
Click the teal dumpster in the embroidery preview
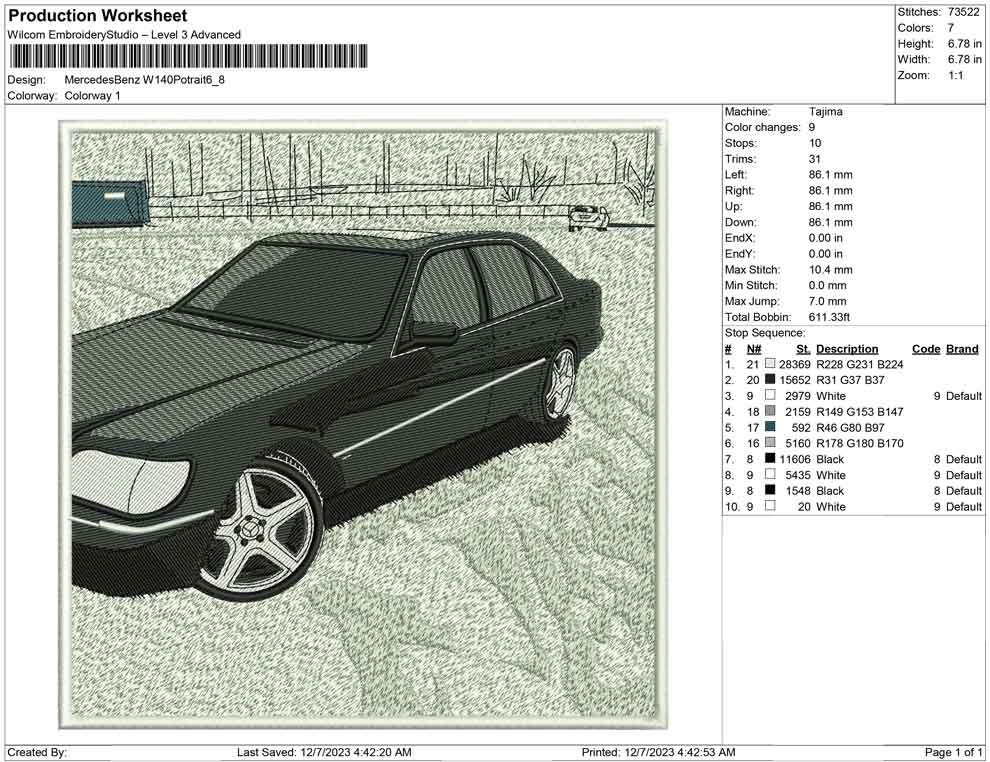[x=108, y=205]
